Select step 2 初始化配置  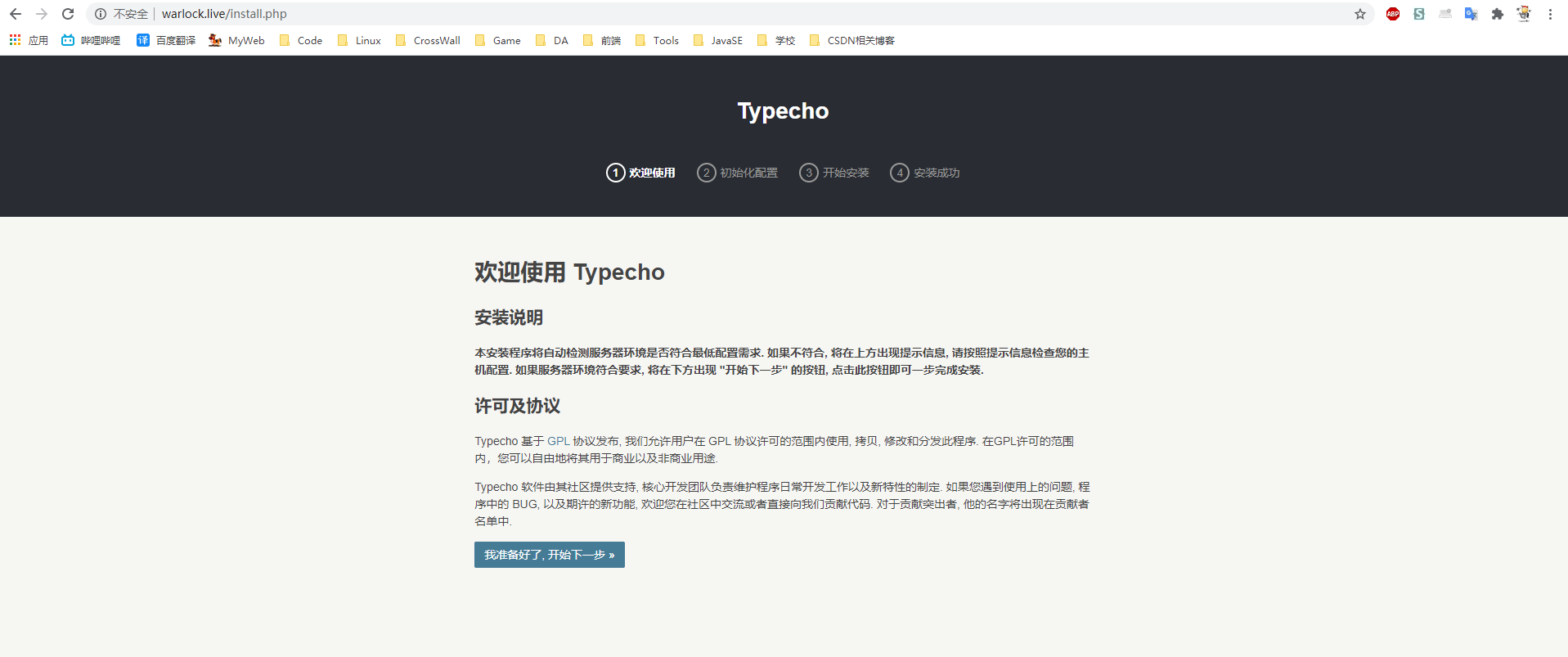737,173
